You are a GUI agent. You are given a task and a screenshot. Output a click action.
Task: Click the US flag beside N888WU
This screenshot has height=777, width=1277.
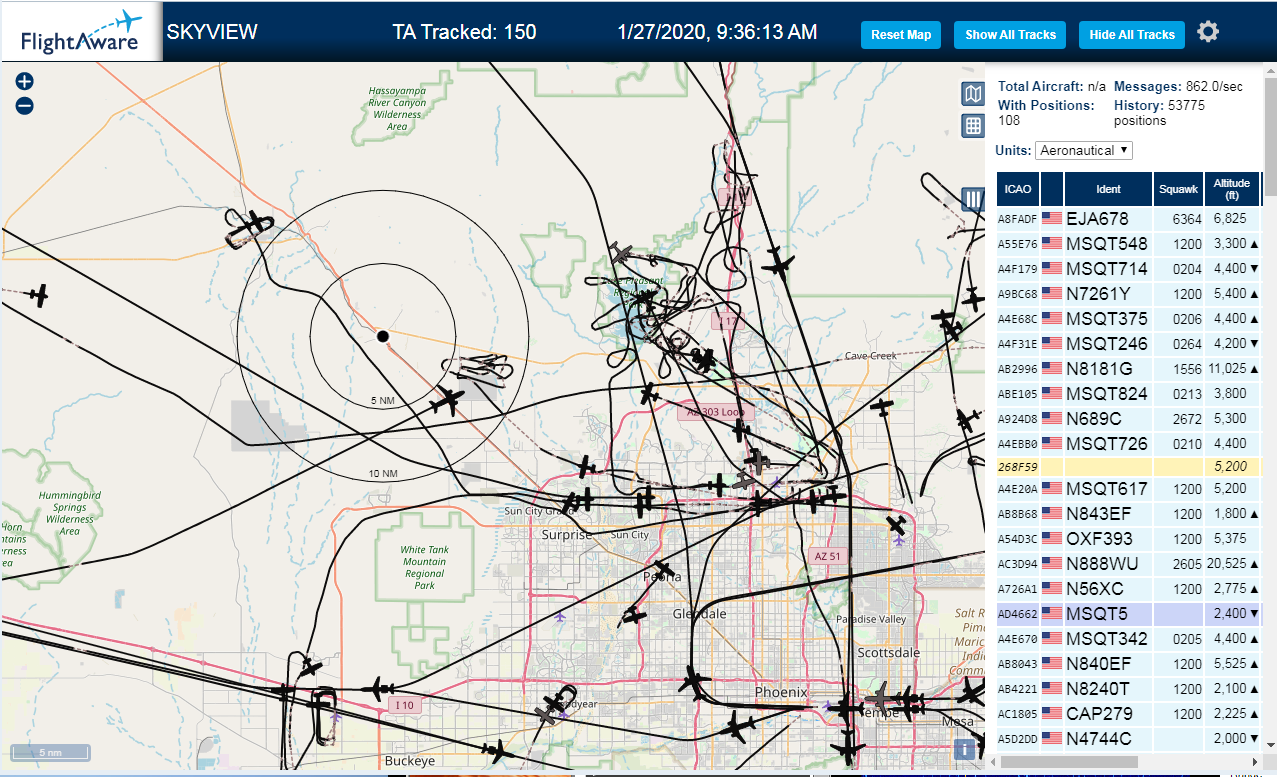coord(1052,564)
